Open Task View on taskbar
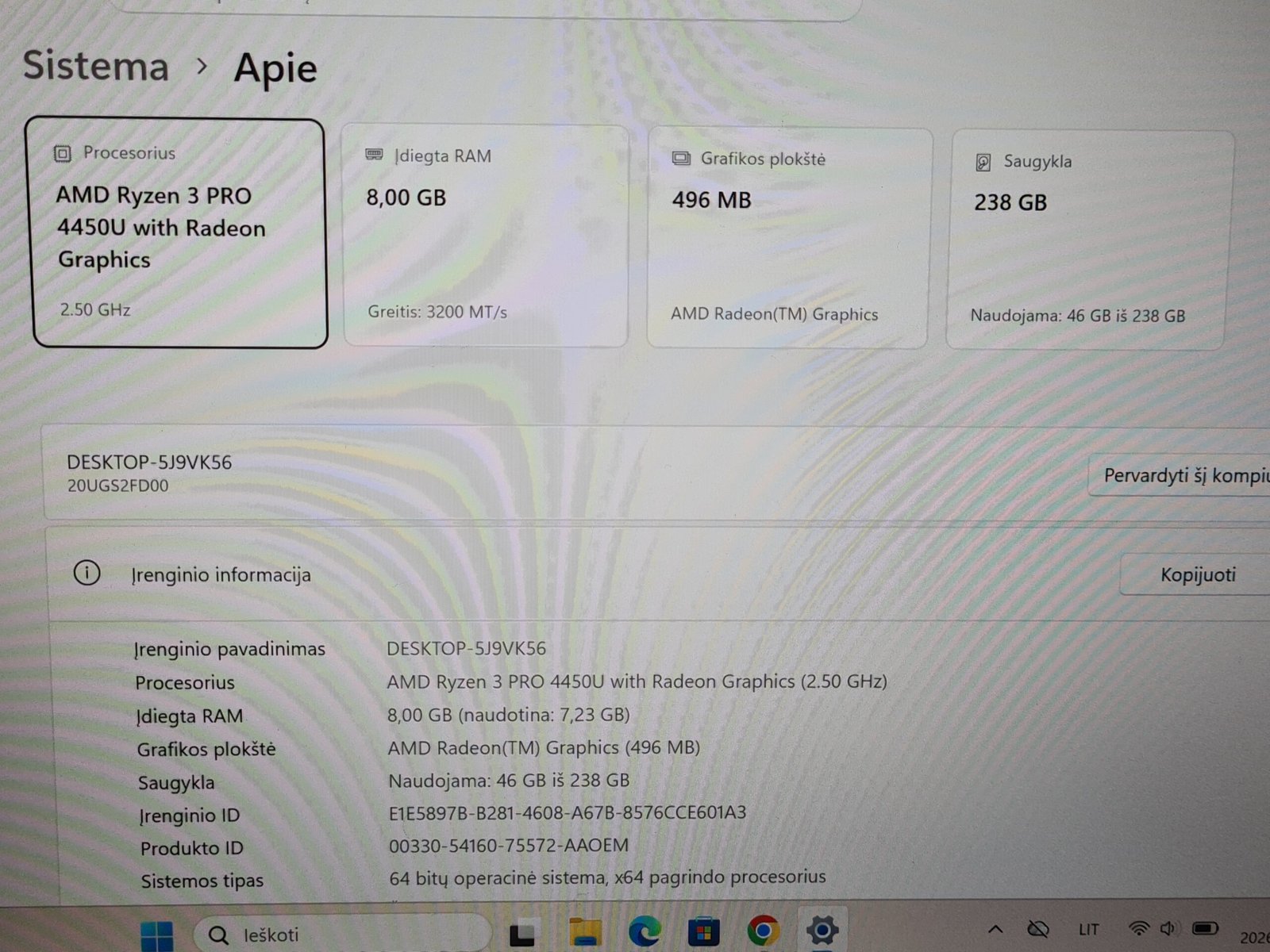 click(x=521, y=934)
